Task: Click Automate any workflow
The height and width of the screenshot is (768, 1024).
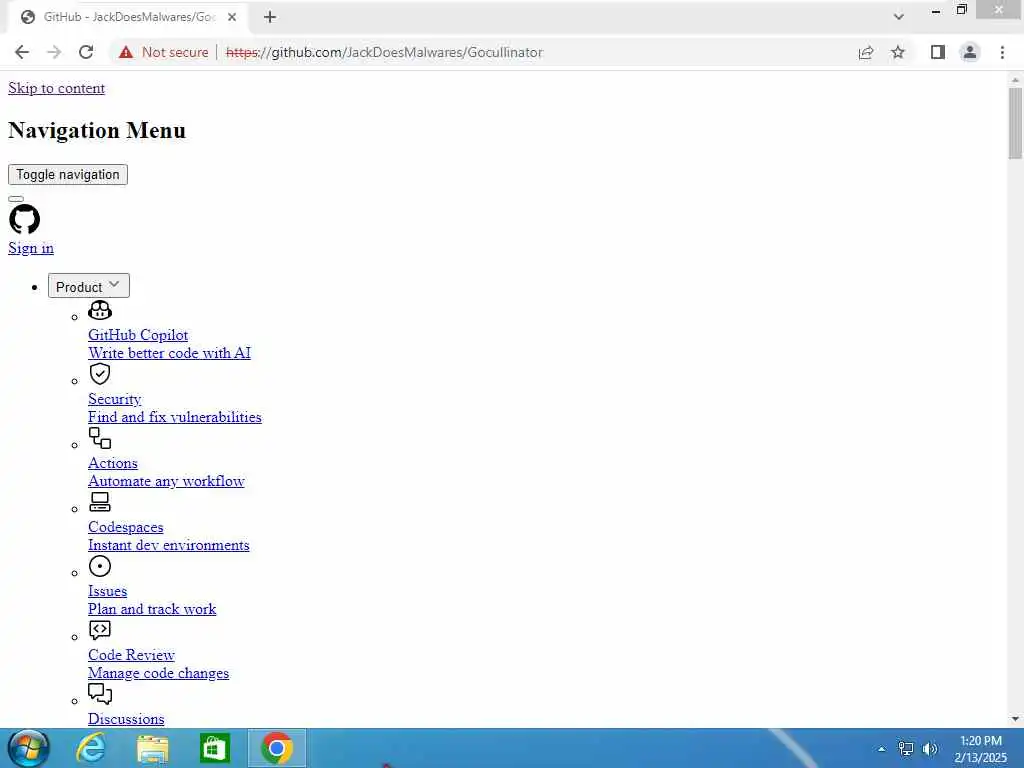Action: (x=166, y=481)
